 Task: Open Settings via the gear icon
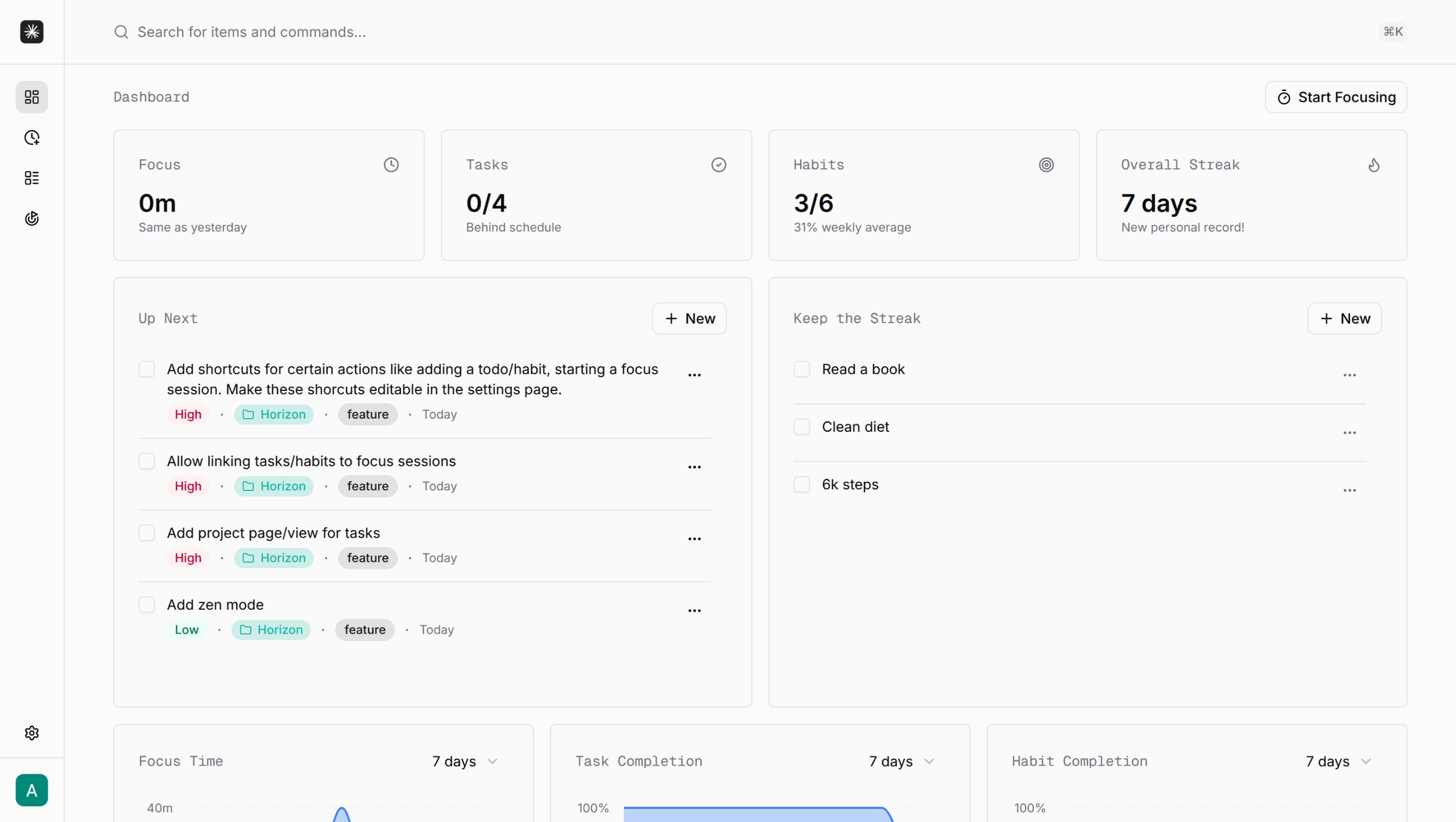pyautogui.click(x=31, y=733)
